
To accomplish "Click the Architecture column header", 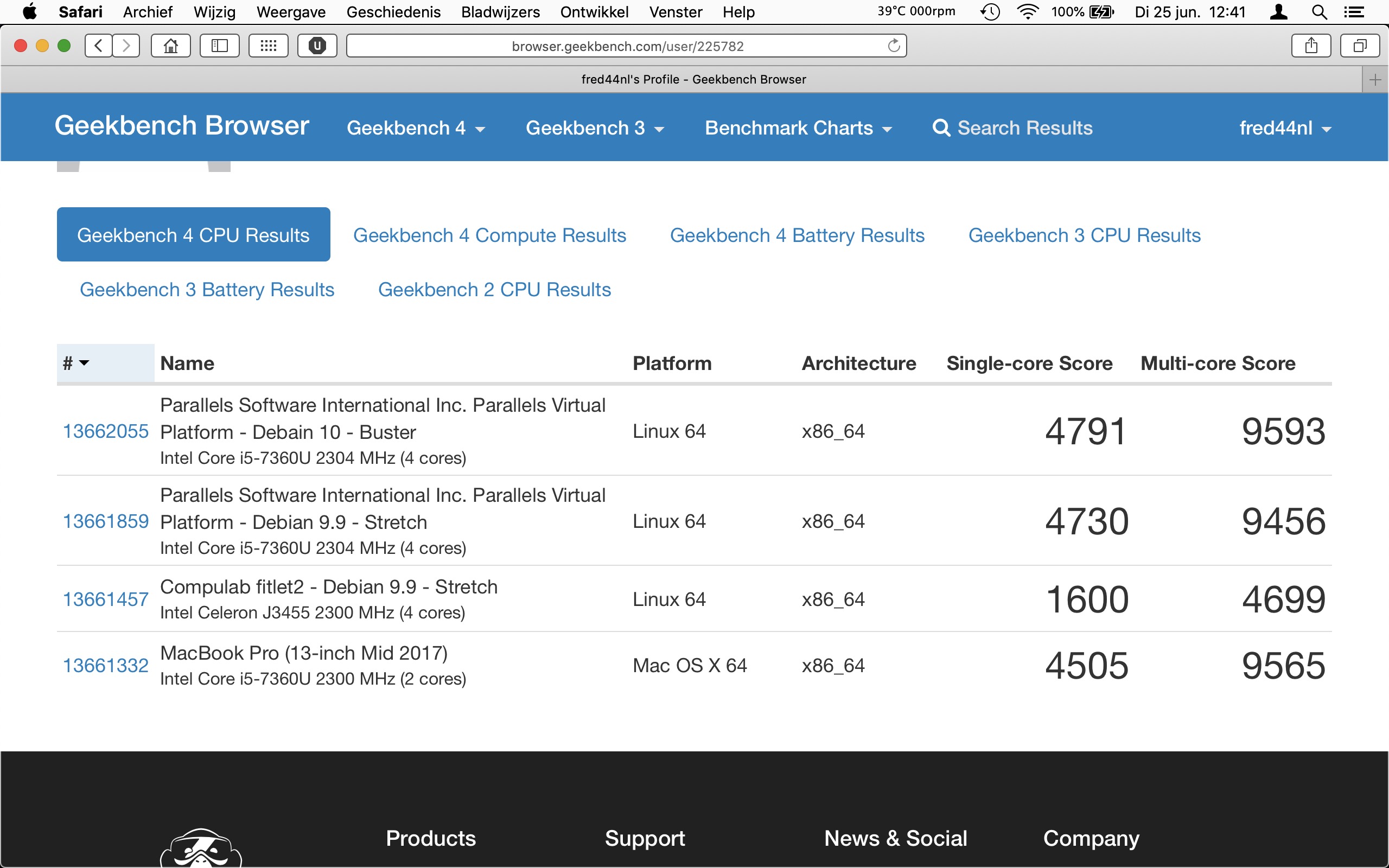I will click(859, 363).
